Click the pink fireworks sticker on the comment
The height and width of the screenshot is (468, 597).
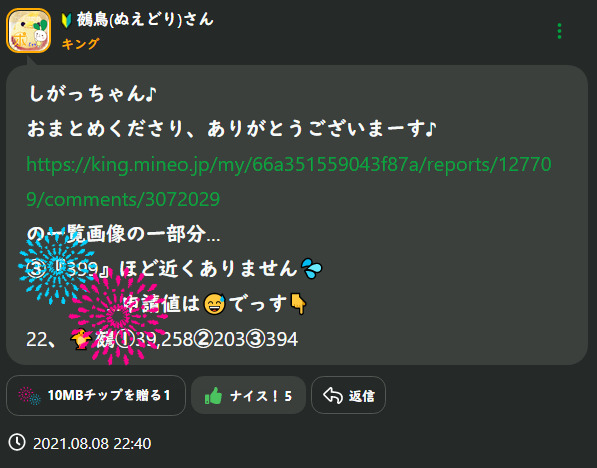pos(118,315)
